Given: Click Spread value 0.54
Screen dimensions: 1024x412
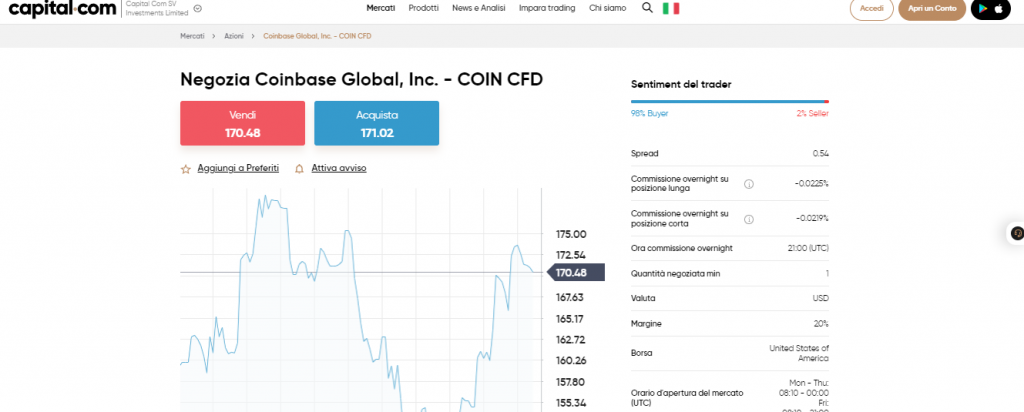Looking at the screenshot, I should click(x=820, y=154).
